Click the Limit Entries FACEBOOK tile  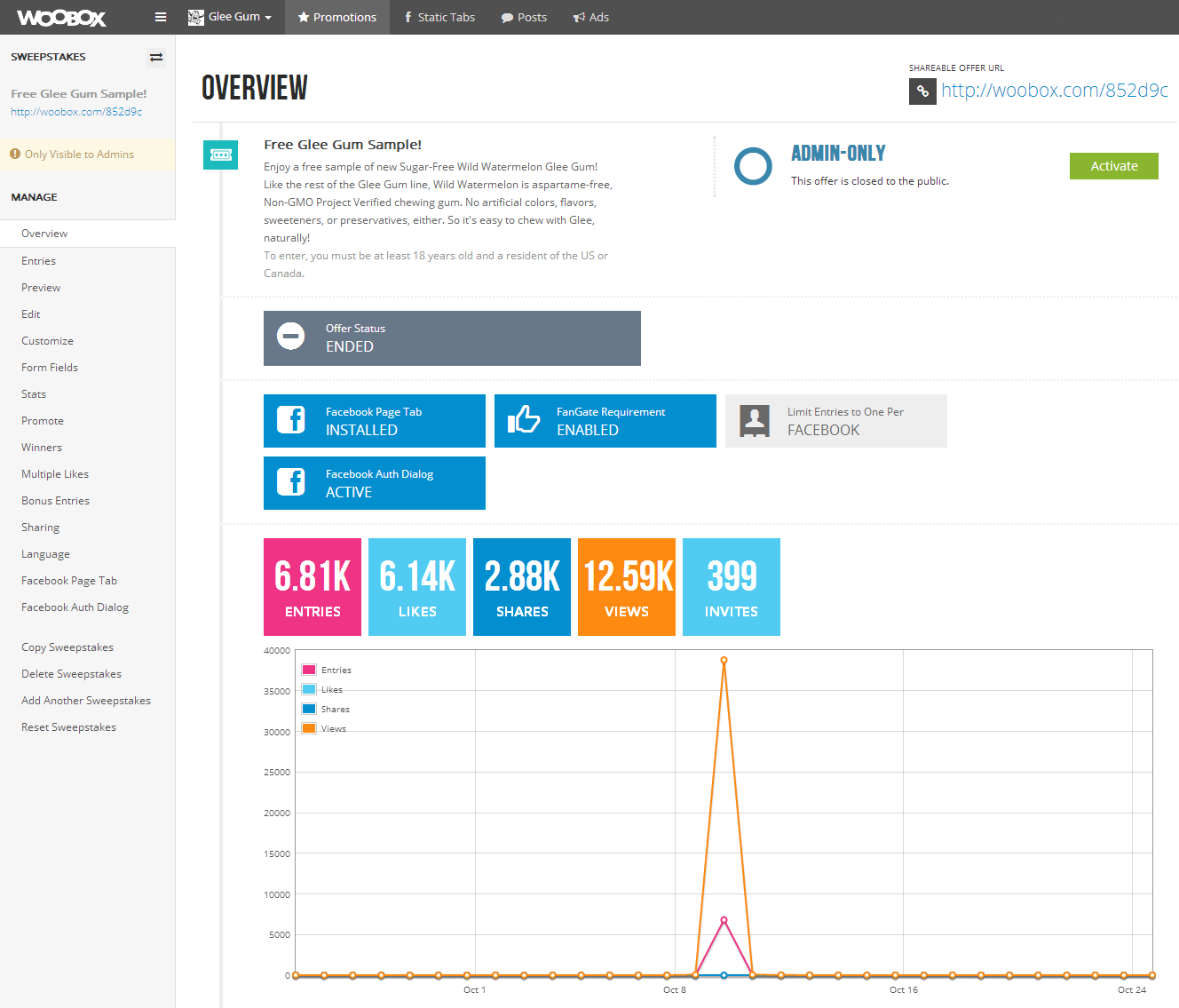(x=836, y=421)
